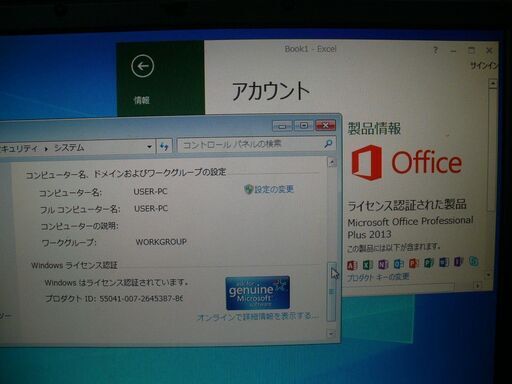
Task: Click the PowerPoint icon in included products
Action: pos(413,263)
